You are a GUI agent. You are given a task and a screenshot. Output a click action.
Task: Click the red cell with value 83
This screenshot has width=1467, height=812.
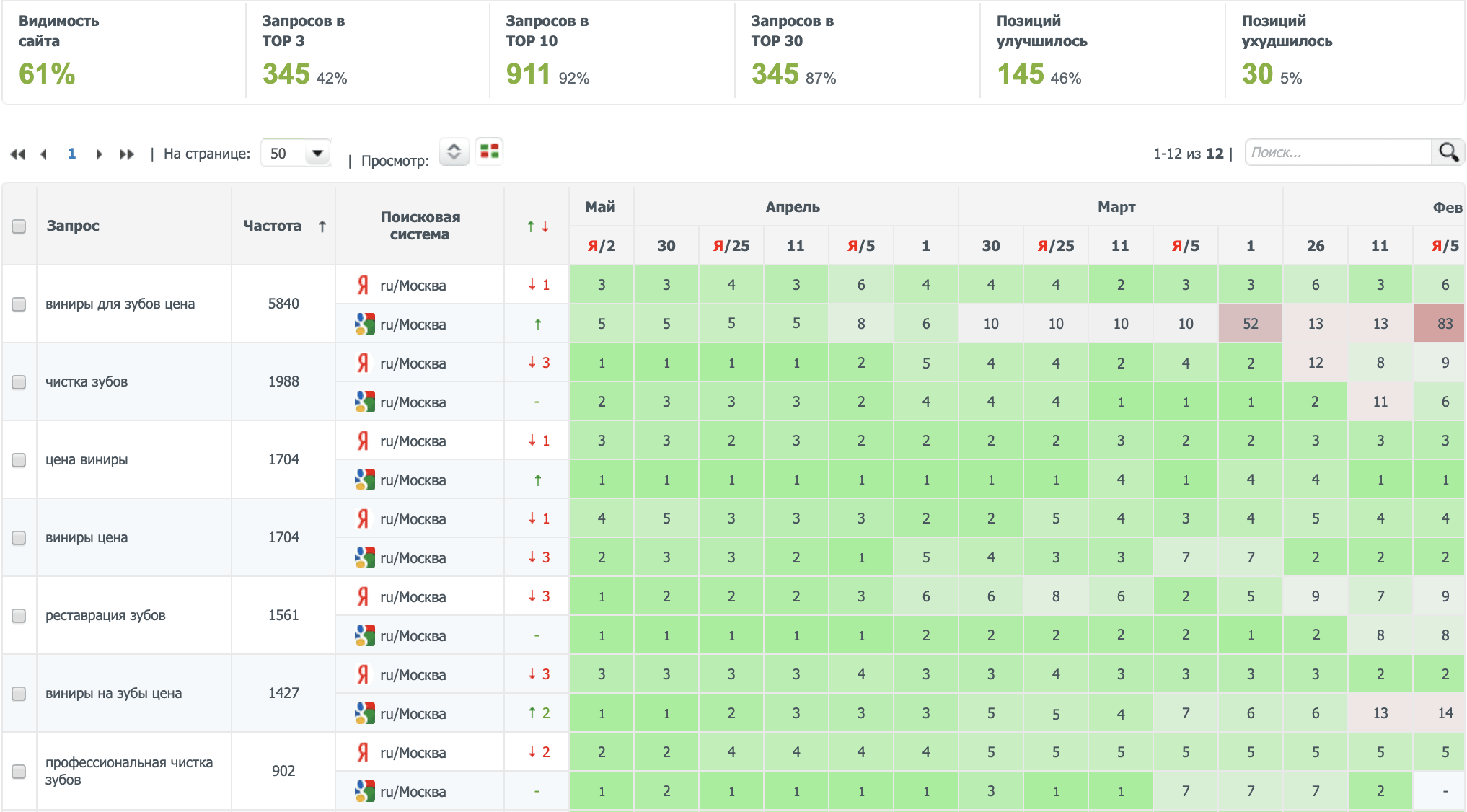(x=1444, y=324)
